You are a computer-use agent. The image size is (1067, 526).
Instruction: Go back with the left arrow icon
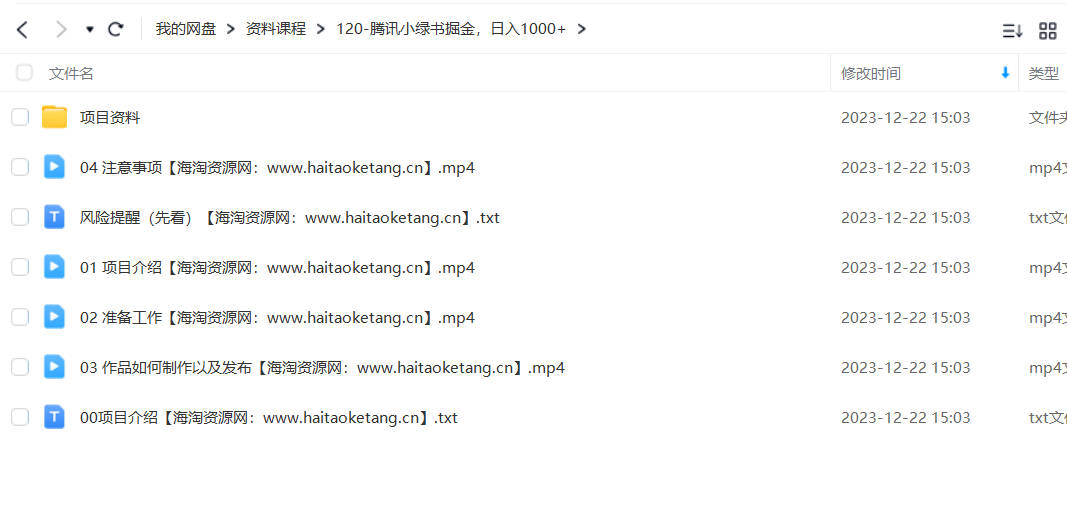point(22,29)
